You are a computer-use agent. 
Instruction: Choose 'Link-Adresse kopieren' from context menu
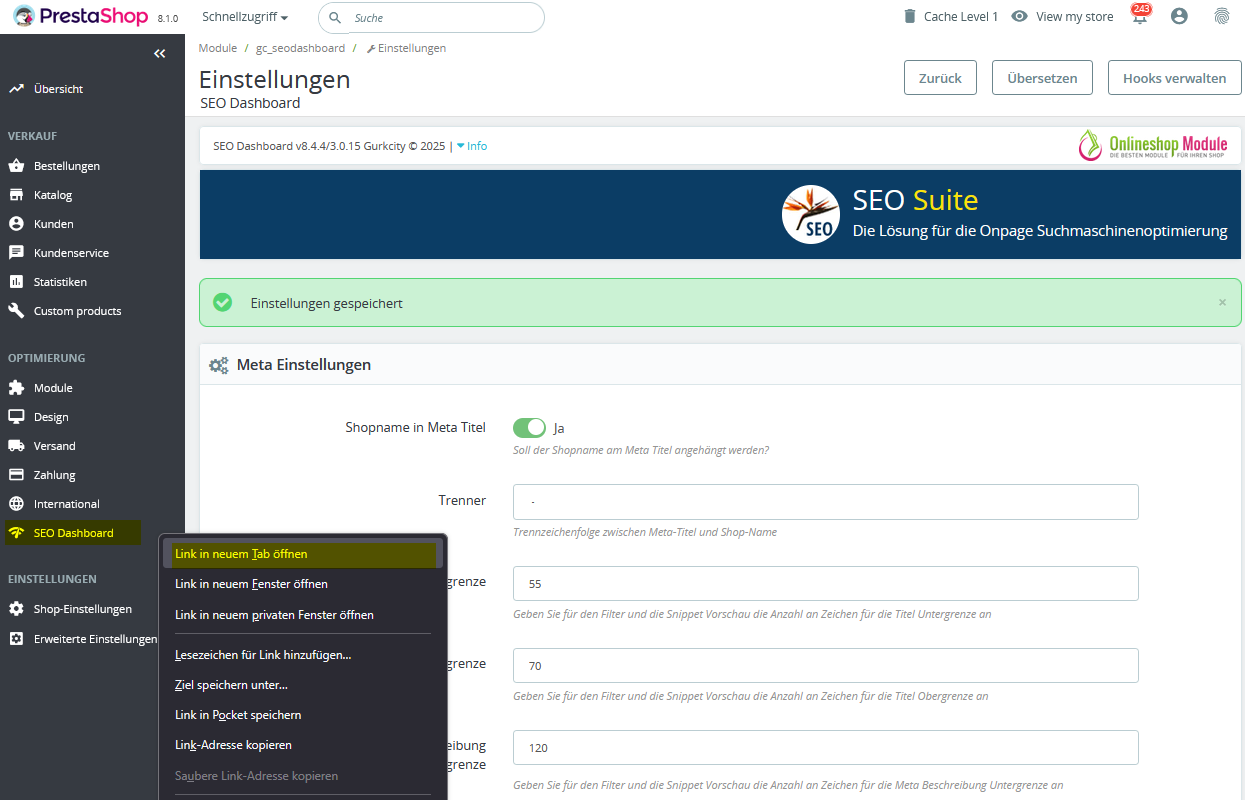click(233, 745)
